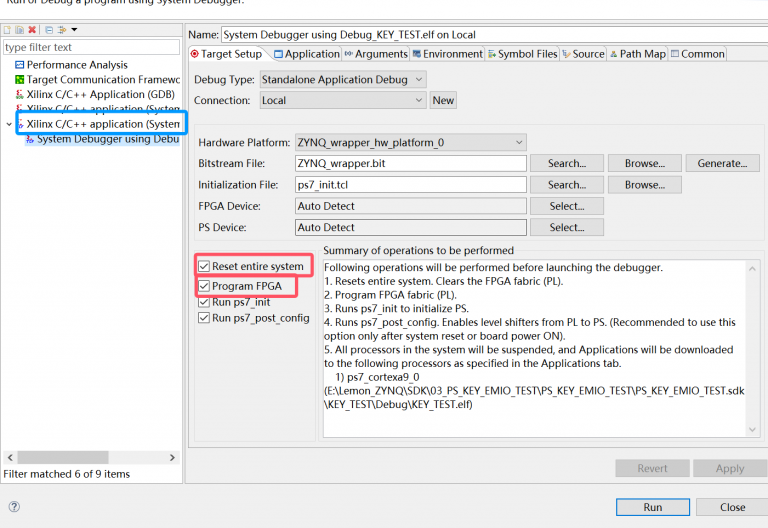Open the Debug Type dropdown

[343, 79]
